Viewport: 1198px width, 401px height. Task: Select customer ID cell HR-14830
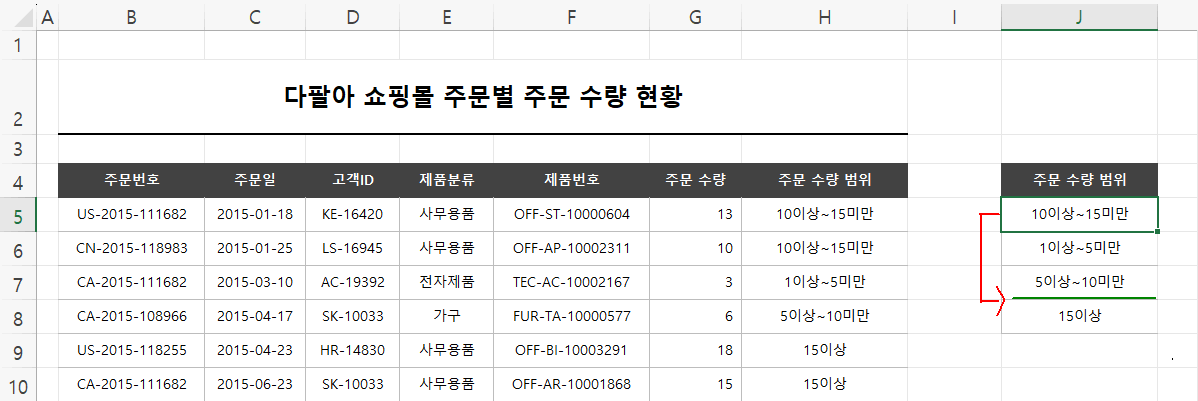coord(352,350)
